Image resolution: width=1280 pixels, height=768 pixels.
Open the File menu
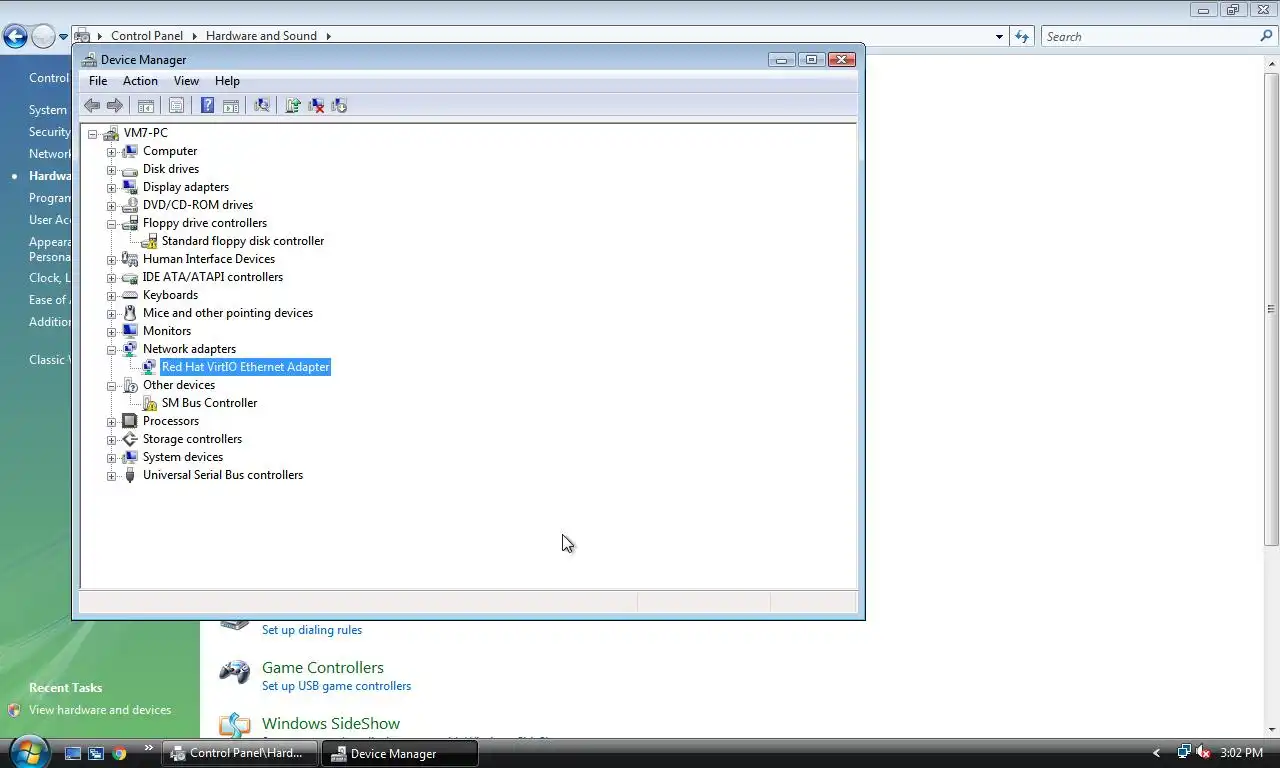[98, 81]
